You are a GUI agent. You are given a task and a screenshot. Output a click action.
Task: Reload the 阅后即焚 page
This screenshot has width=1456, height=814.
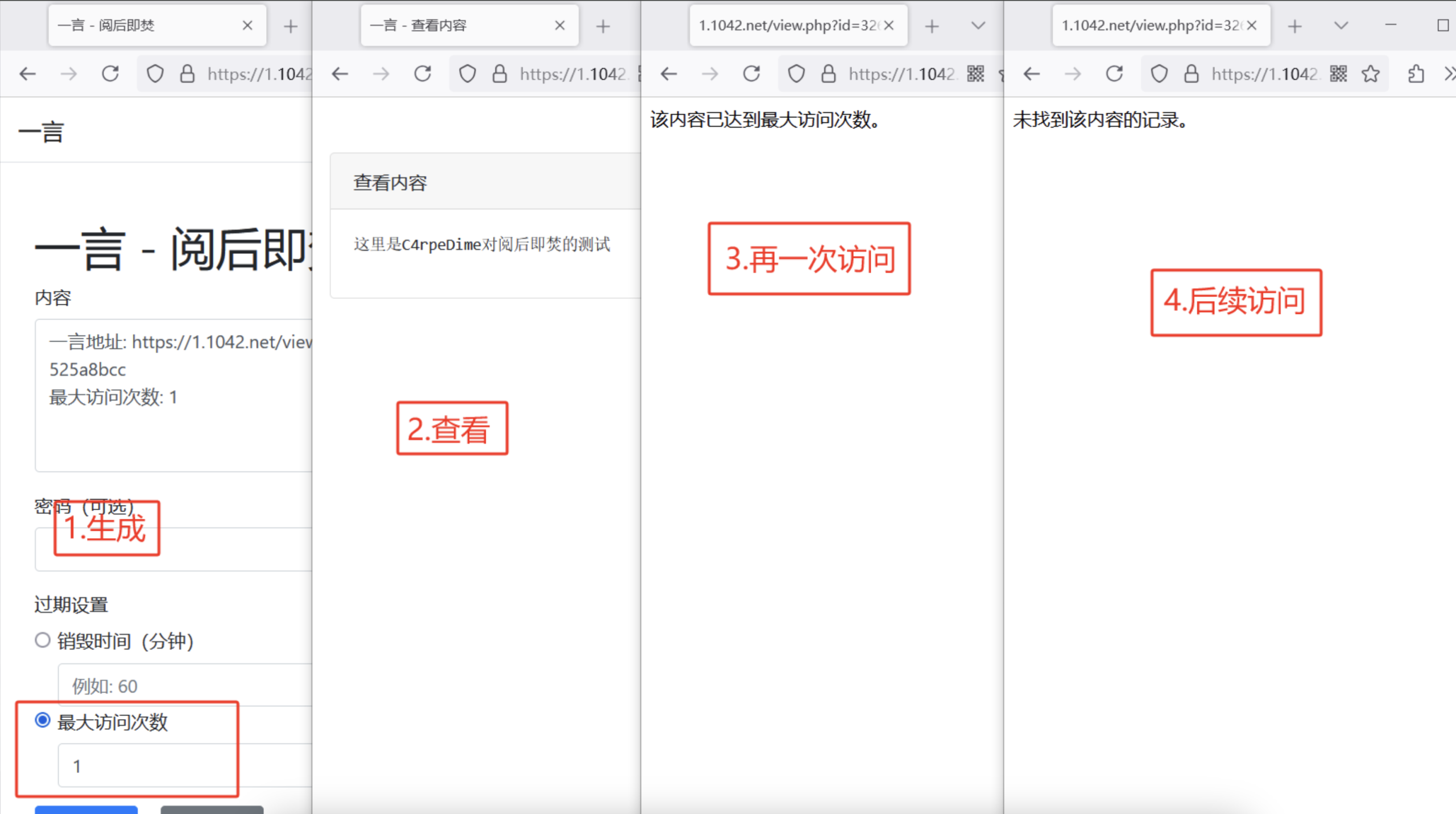pyautogui.click(x=110, y=73)
